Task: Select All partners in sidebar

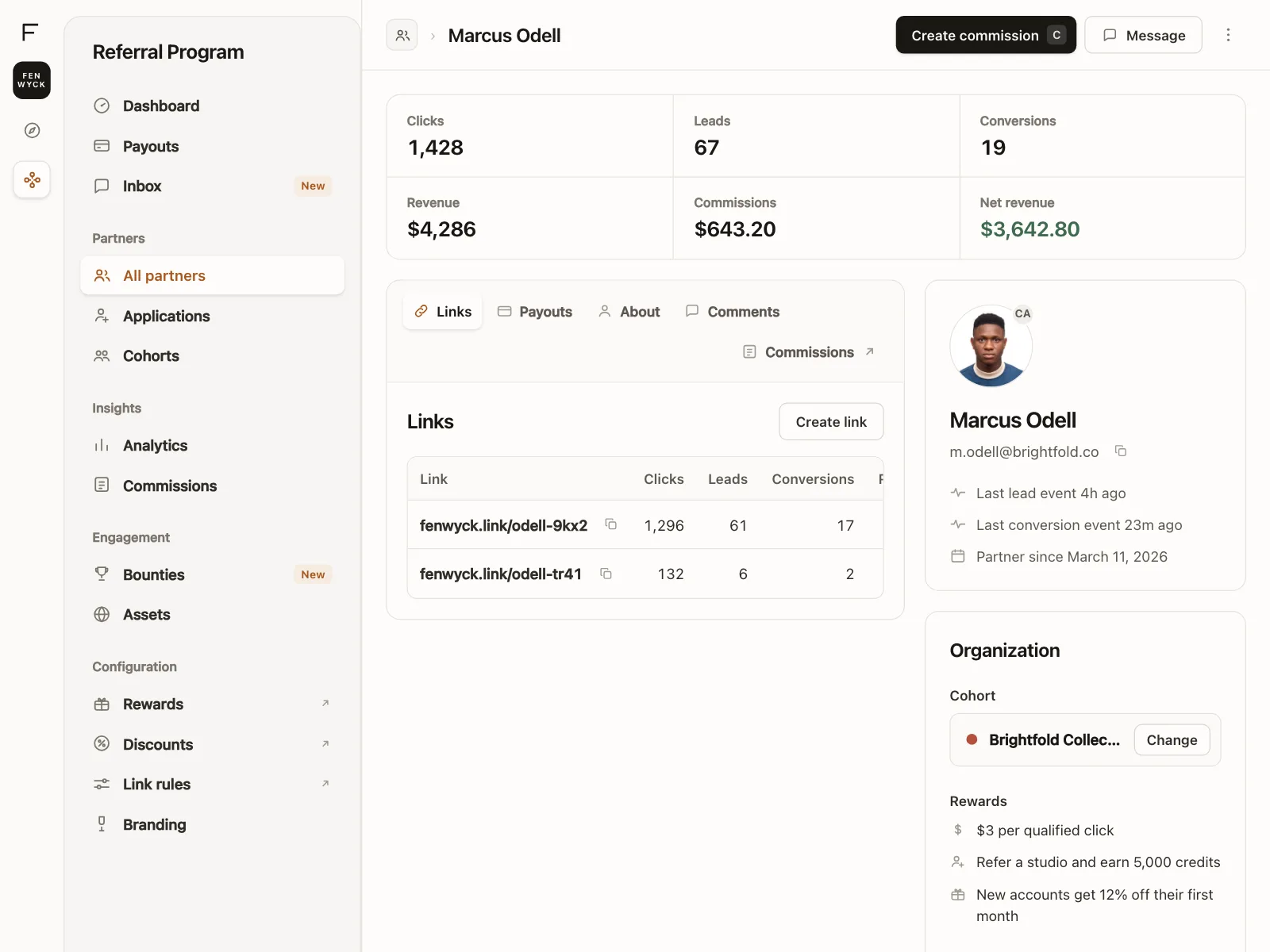Action: click(x=212, y=275)
